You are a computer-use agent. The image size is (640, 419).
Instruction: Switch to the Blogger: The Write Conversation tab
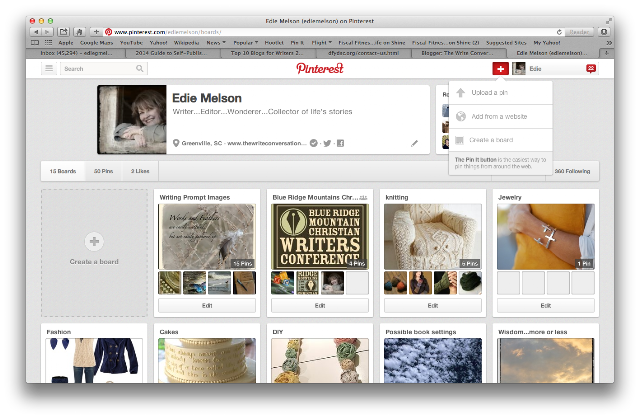(459, 53)
